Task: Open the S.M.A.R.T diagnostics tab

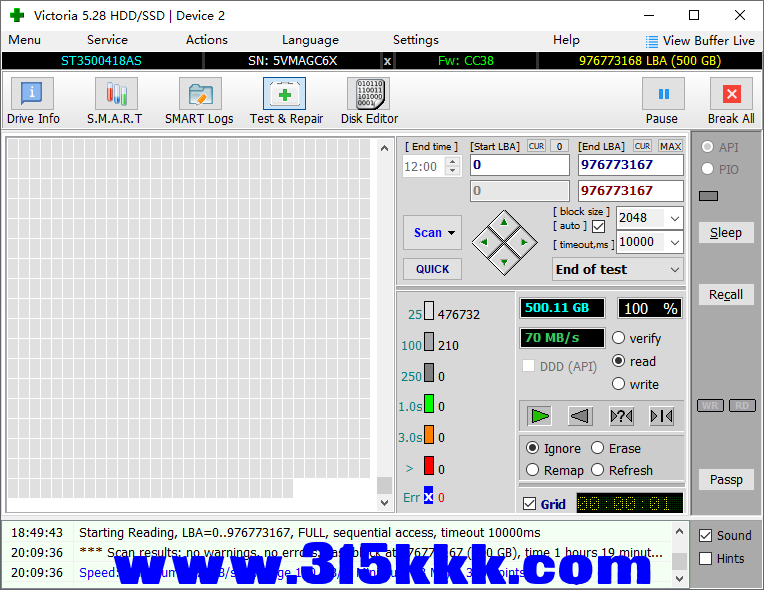Action: (115, 102)
